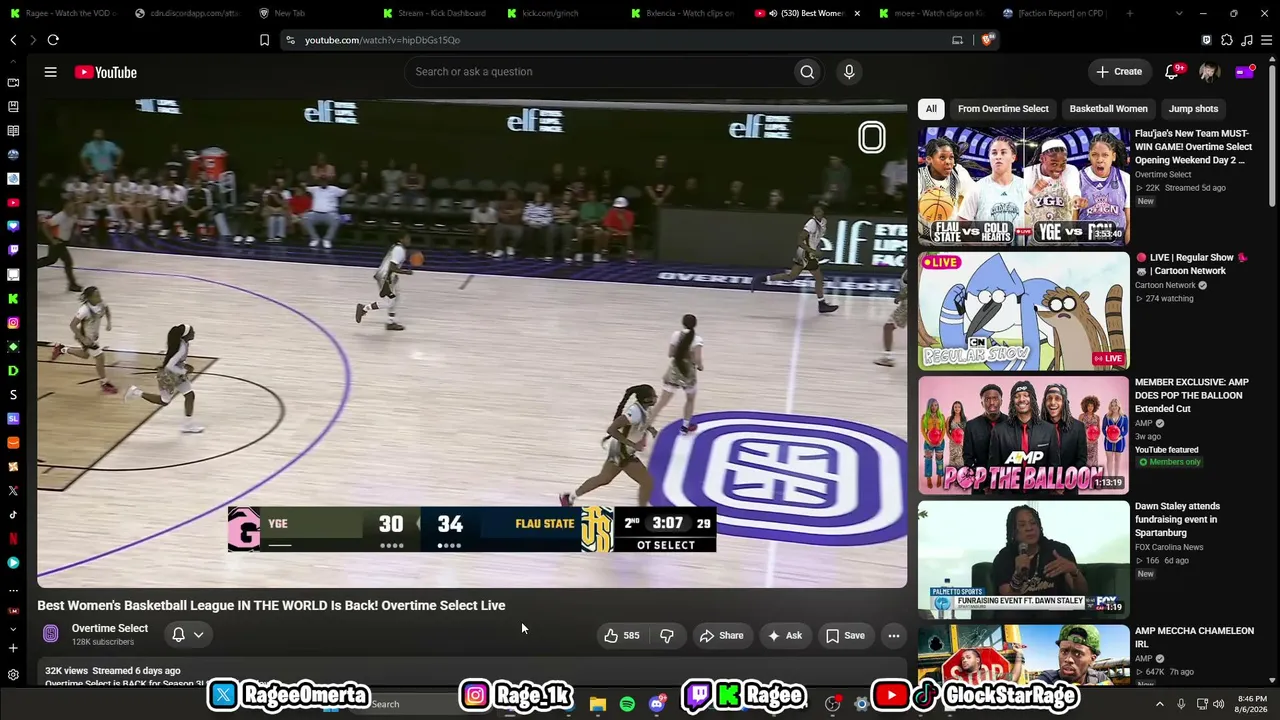The image size is (1280, 720).
Task: Click the video title text
Action: click(271, 605)
